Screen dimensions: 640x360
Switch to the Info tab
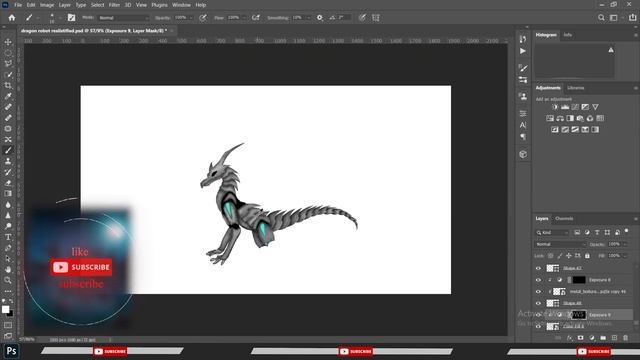click(568, 35)
